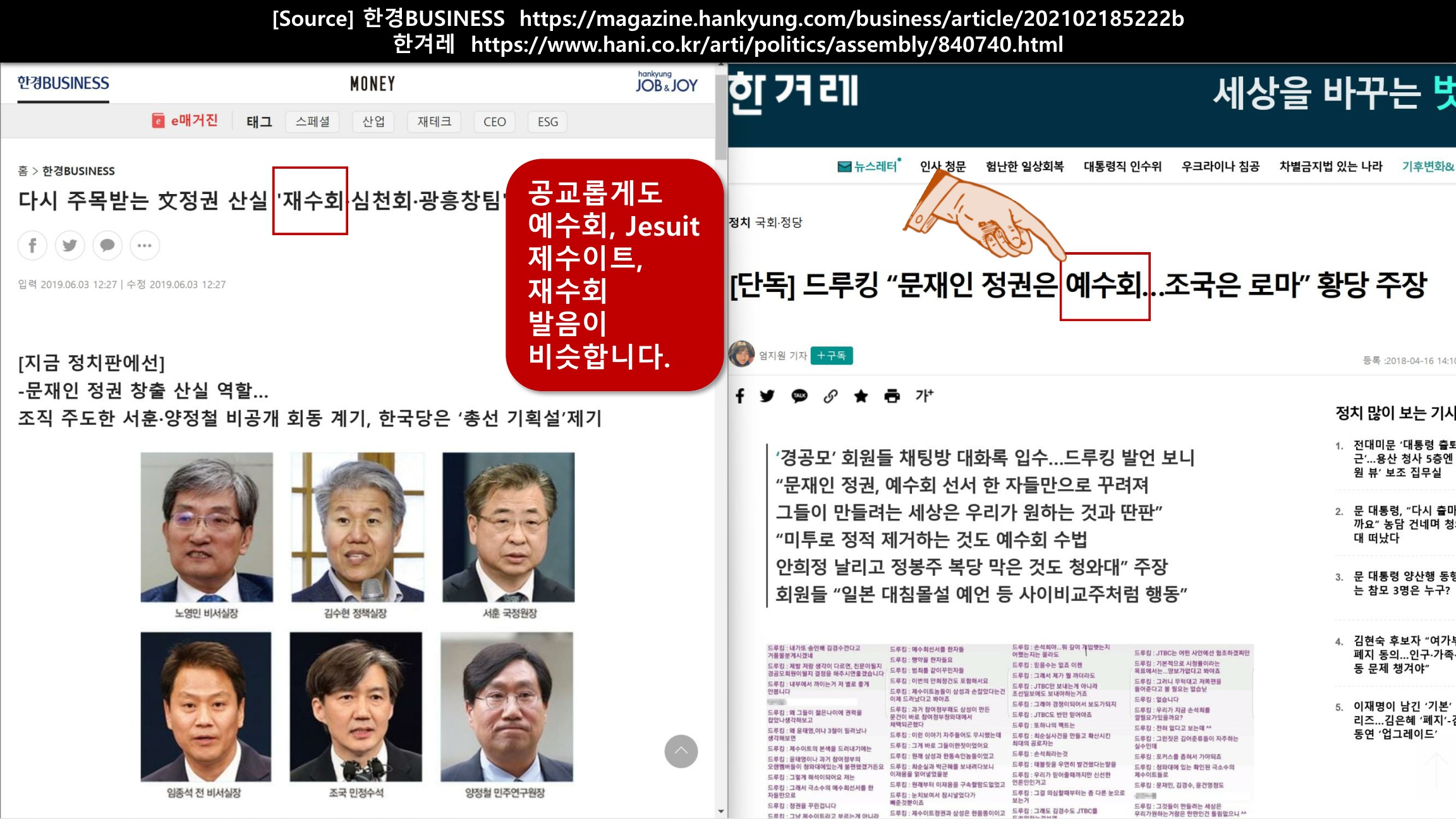Open popular article 3 문 대통령 양산행
Screen dimensions: 1456x819
coord(1404,583)
